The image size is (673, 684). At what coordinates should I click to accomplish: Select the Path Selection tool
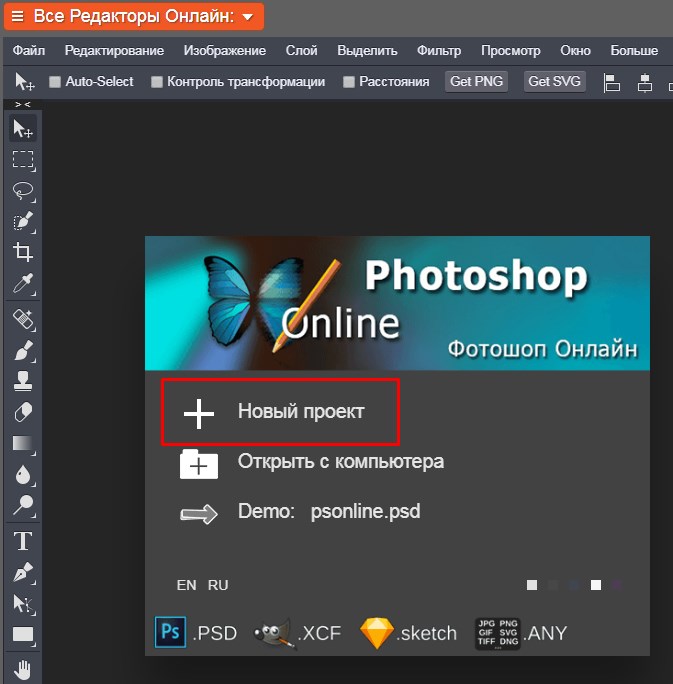coord(23,604)
